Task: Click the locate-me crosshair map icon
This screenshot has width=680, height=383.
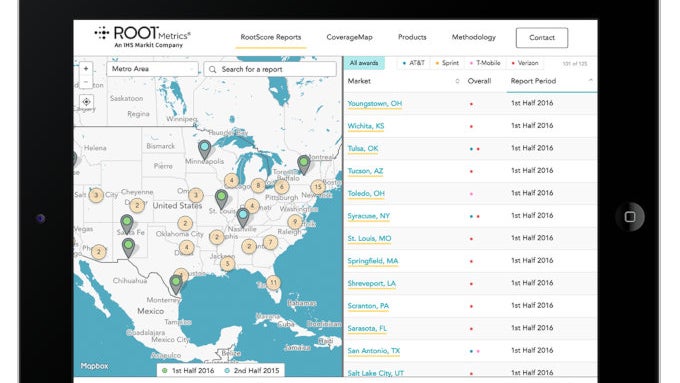Action: tap(86, 102)
